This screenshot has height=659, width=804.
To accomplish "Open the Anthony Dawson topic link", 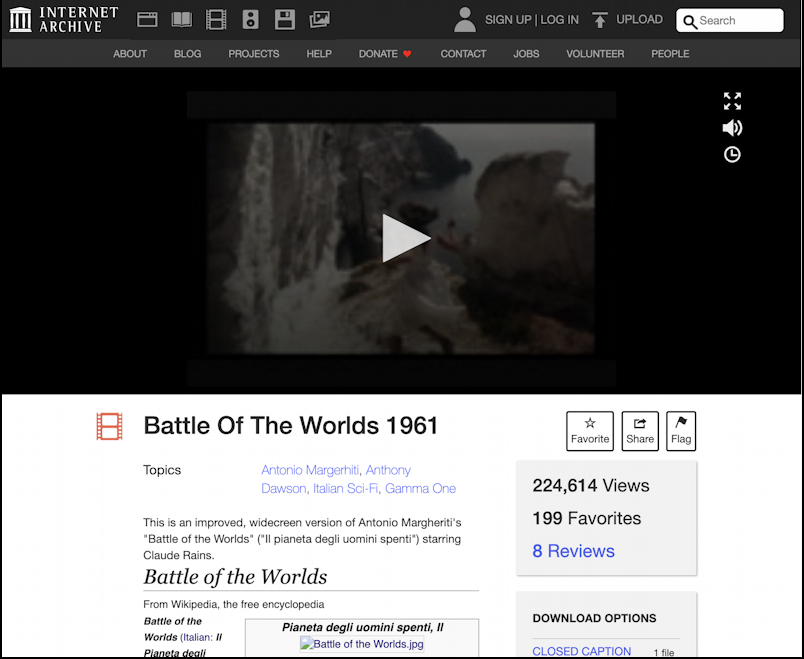I will (x=388, y=470).
